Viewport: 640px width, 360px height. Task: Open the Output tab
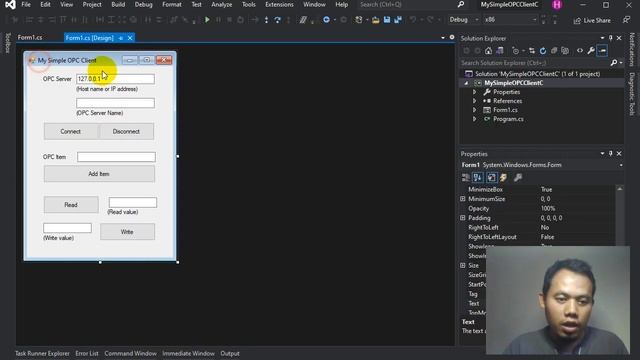click(x=230, y=353)
